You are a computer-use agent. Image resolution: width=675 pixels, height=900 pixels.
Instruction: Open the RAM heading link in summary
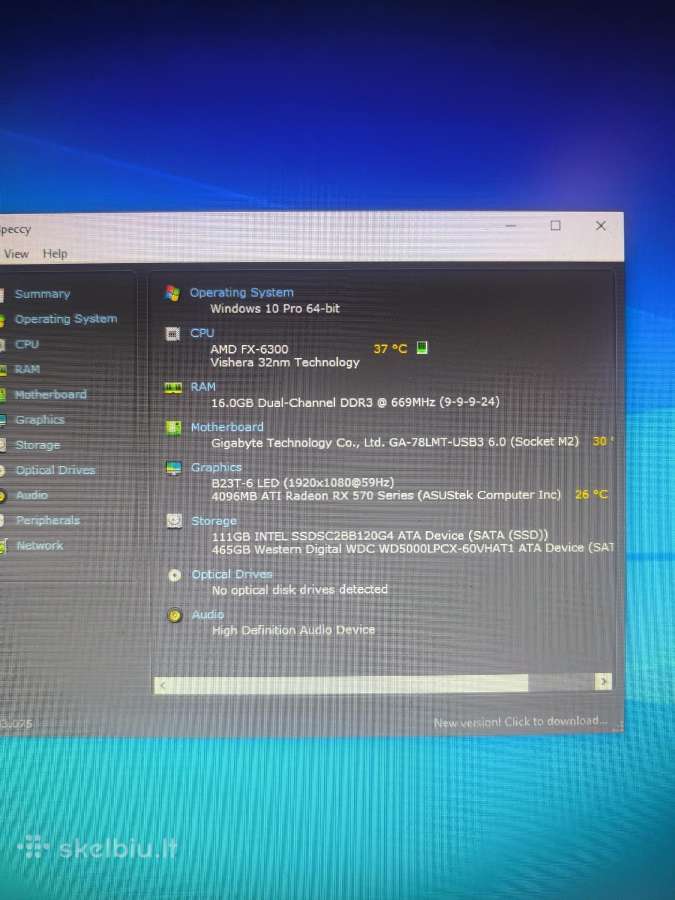click(203, 387)
